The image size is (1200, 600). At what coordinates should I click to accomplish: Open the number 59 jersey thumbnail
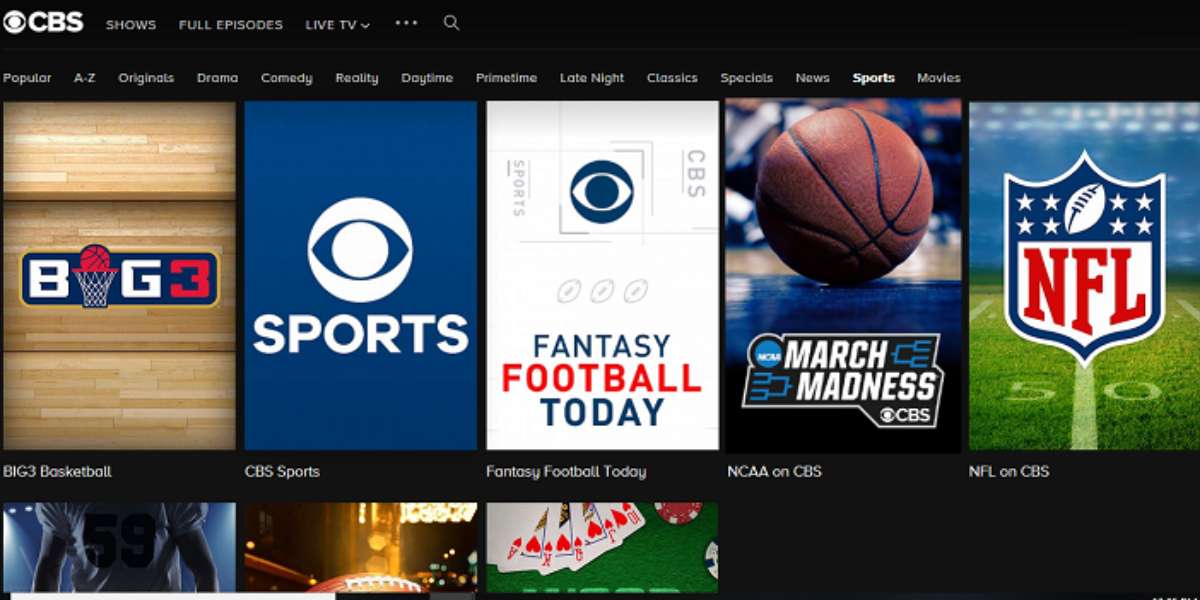(x=119, y=547)
